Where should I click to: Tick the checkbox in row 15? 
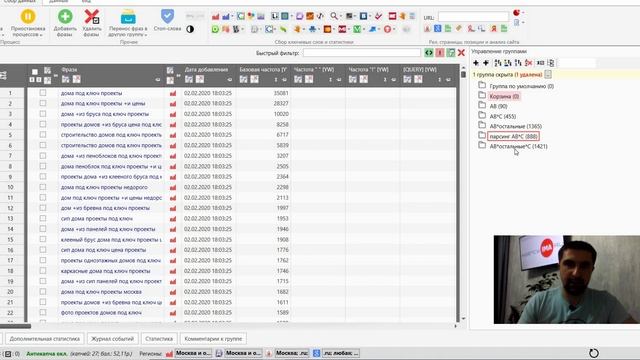(43, 239)
